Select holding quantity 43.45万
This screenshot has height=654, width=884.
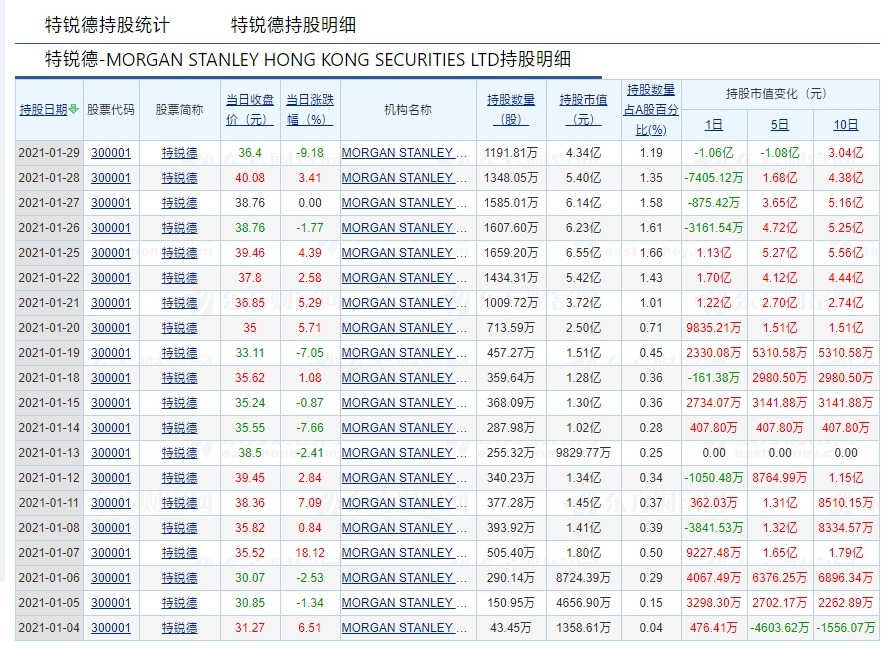click(x=511, y=628)
